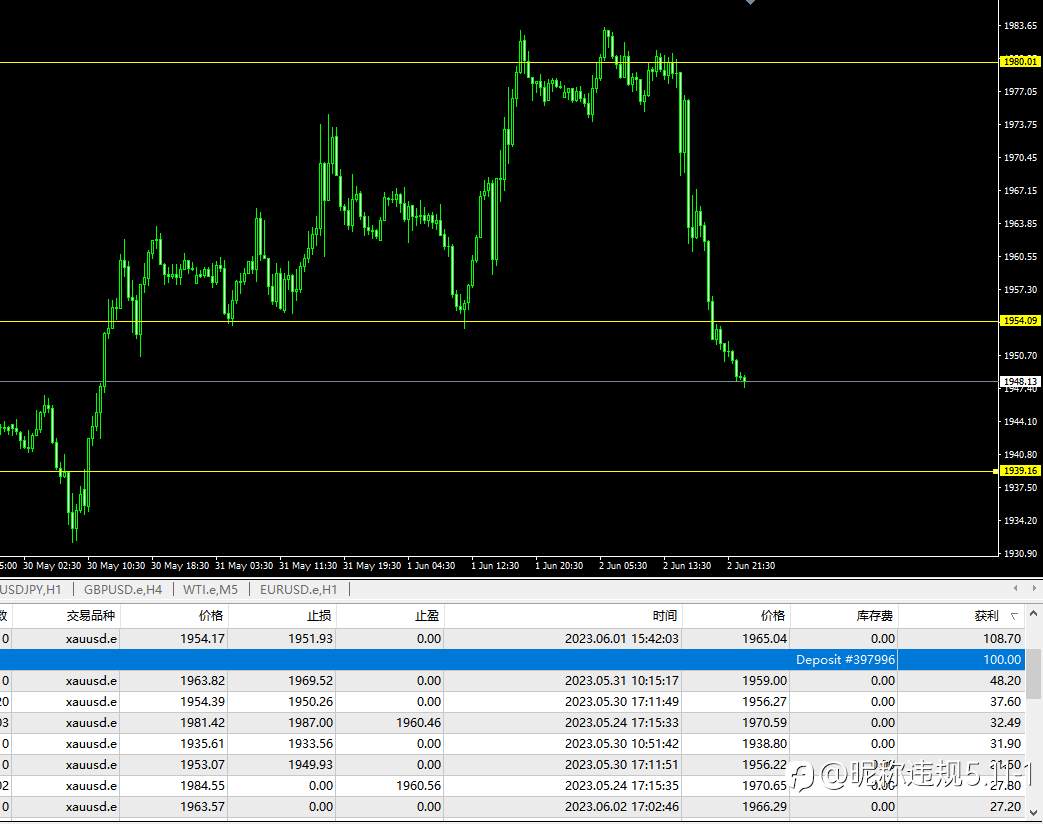
Task: Switch to the USDJPY,H1 chart tab
Action: pos(31,590)
